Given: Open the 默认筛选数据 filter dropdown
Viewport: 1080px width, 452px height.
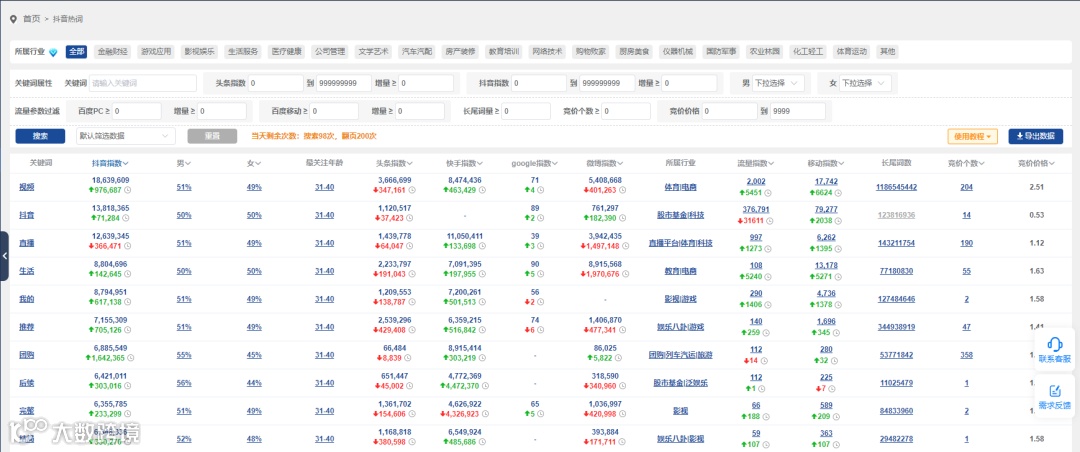Looking at the screenshot, I should tap(125, 136).
